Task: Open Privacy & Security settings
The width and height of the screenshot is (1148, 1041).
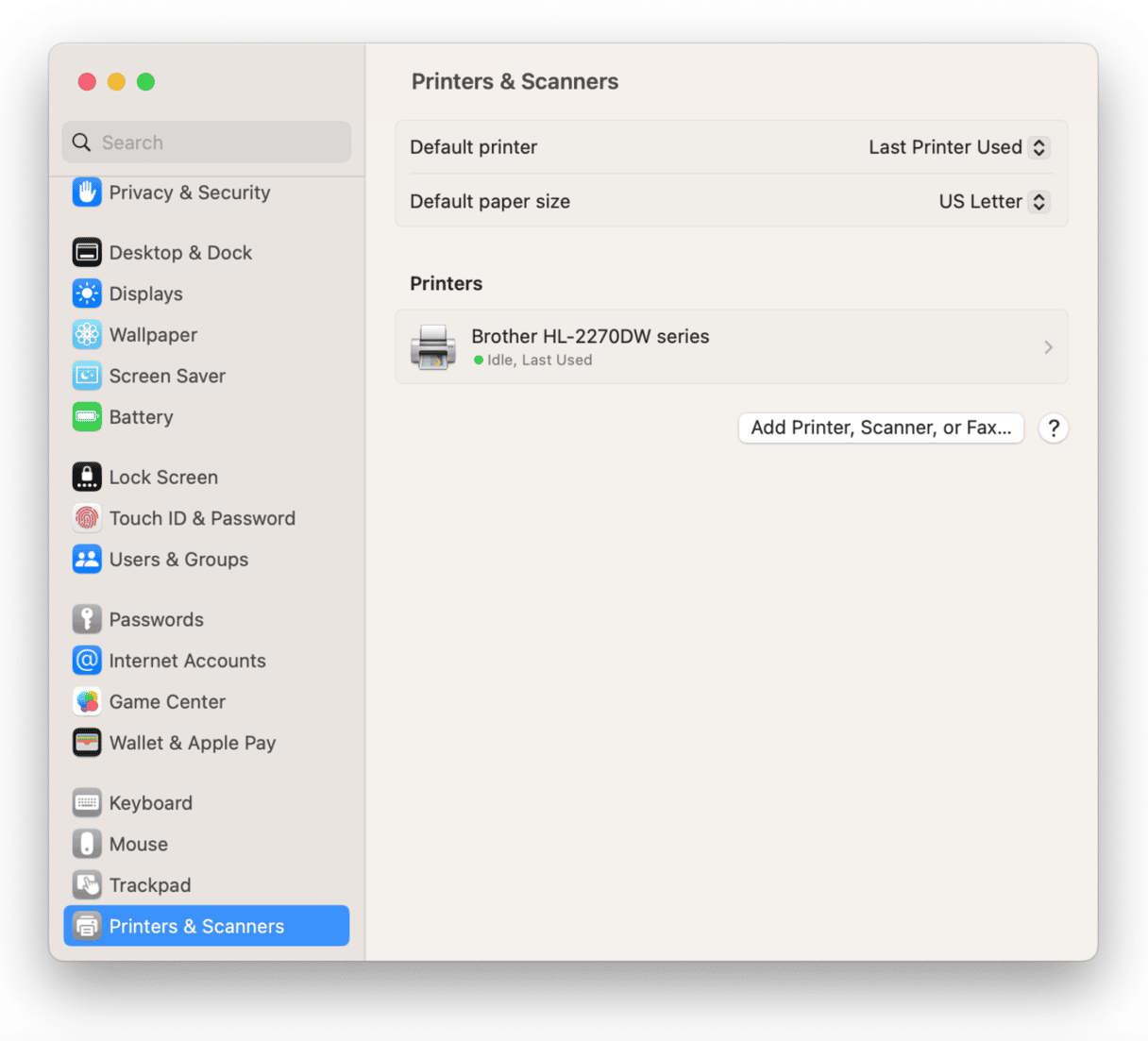Action: tap(207, 193)
